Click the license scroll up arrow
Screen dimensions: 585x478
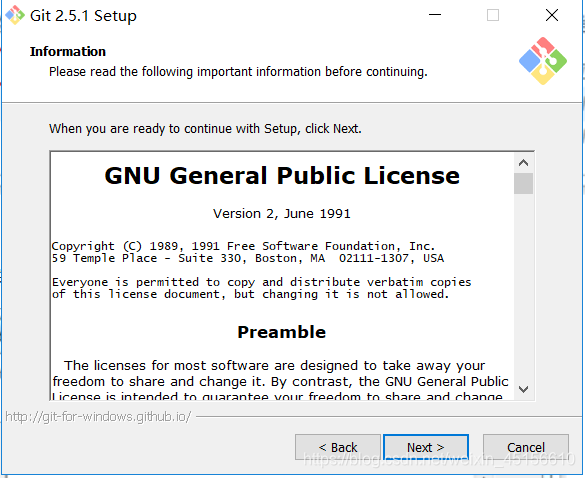click(x=523, y=163)
